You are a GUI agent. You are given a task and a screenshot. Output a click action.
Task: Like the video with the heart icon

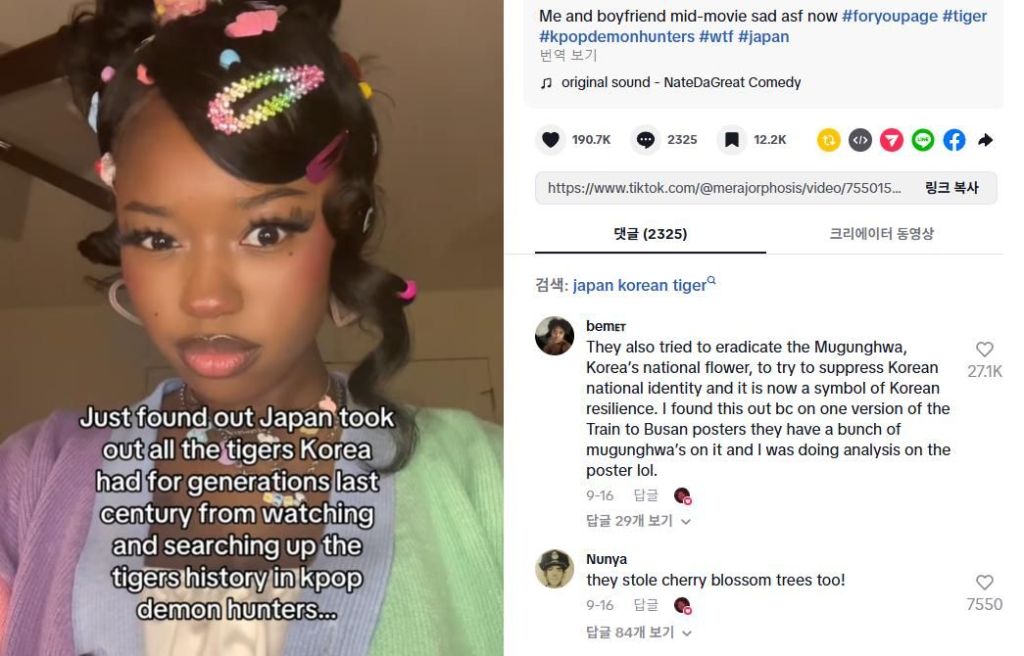[551, 140]
